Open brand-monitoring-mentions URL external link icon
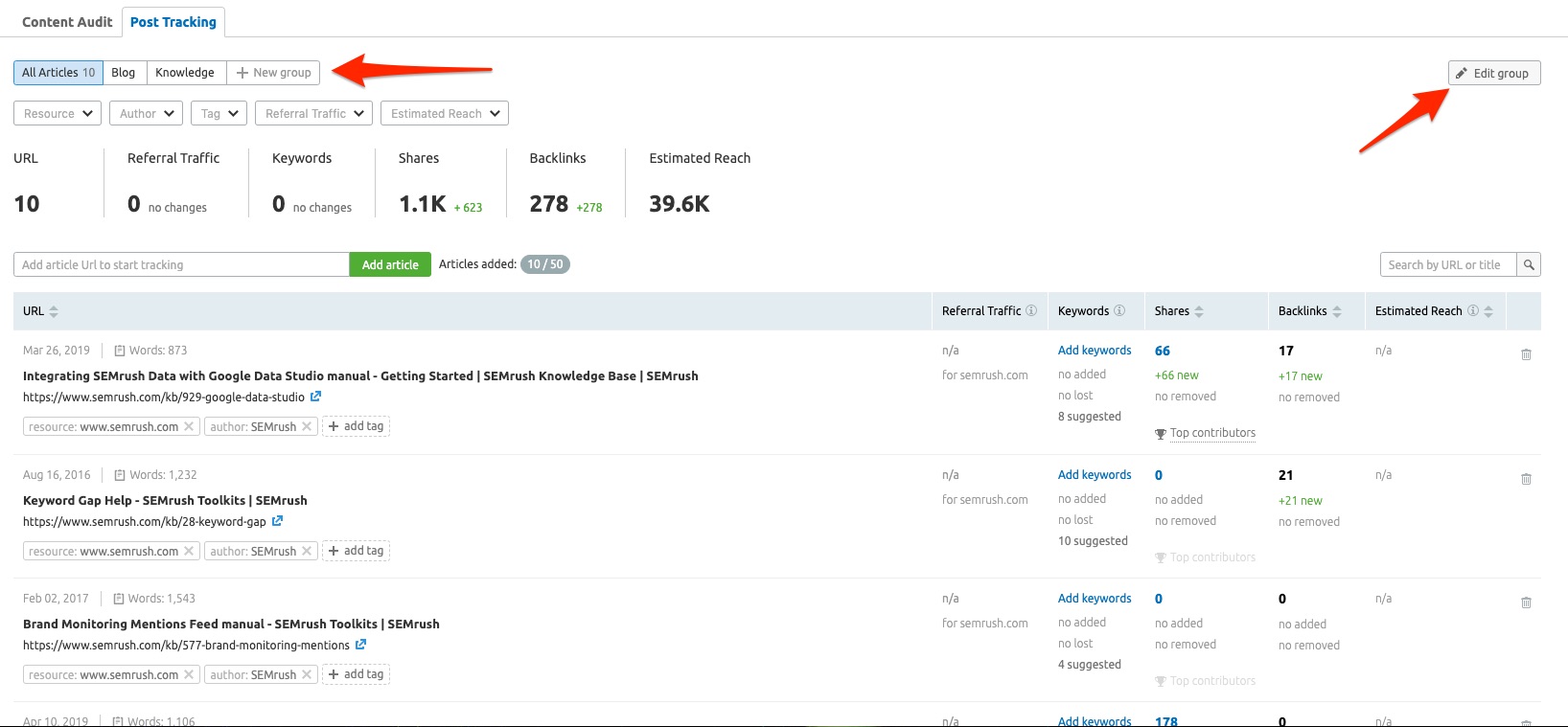The image size is (1568, 727). click(x=360, y=645)
